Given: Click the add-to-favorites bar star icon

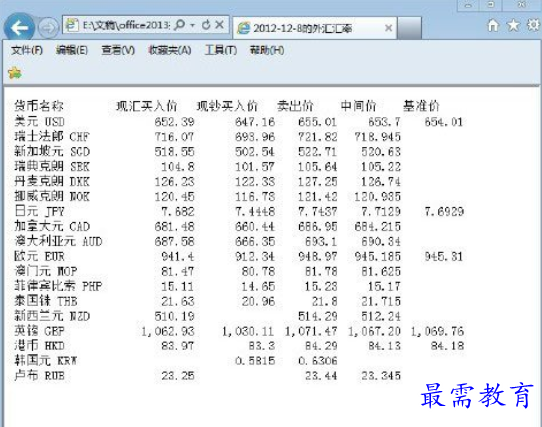Looking at the screenshot, I should (x=15, y=73).
